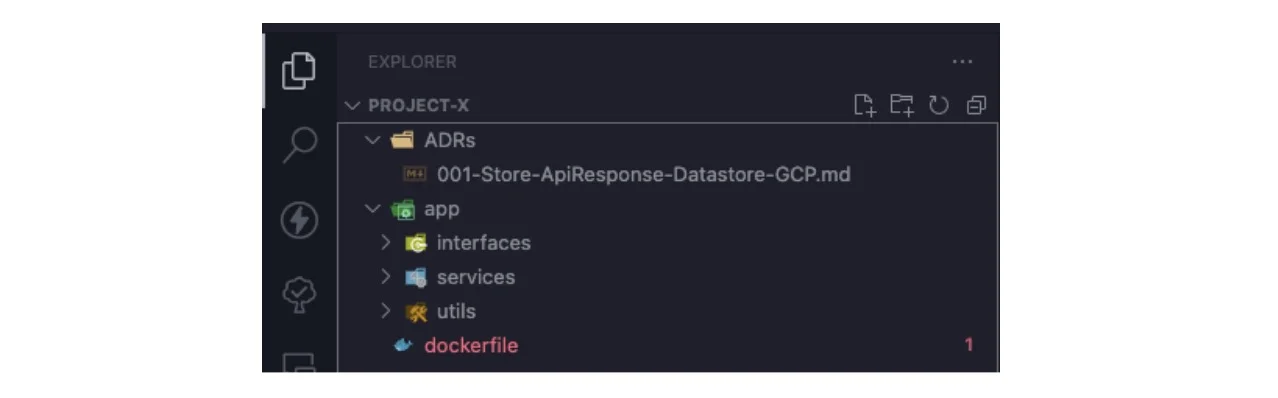Expand the interfaces folder chevron
This screenshot has width=1278, height=398.
pyautogui.click(x=386, y=242)
